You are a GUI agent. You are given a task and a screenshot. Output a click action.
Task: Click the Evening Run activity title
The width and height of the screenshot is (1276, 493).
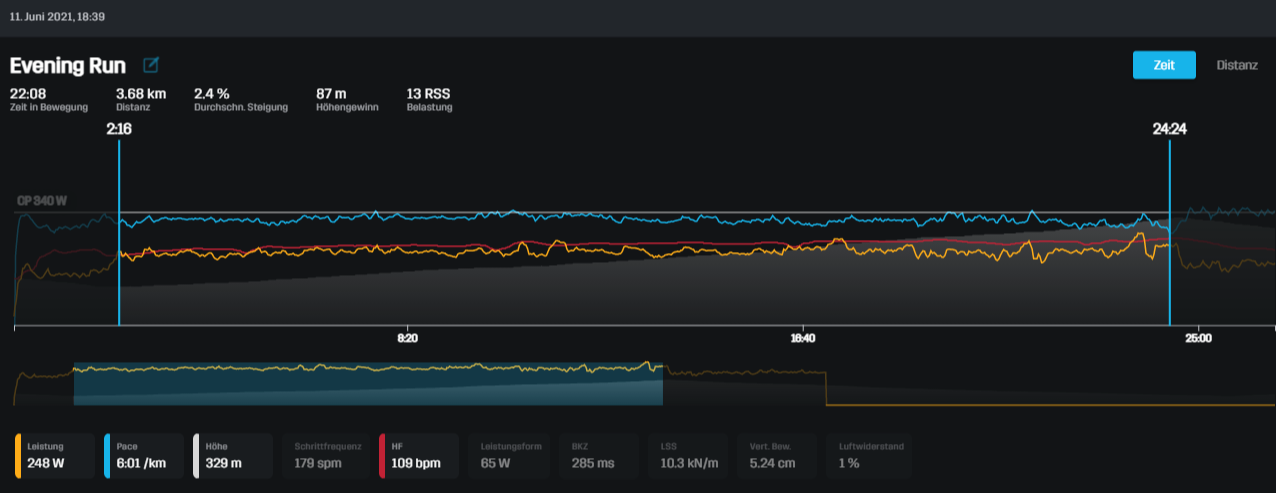point(68,66)
